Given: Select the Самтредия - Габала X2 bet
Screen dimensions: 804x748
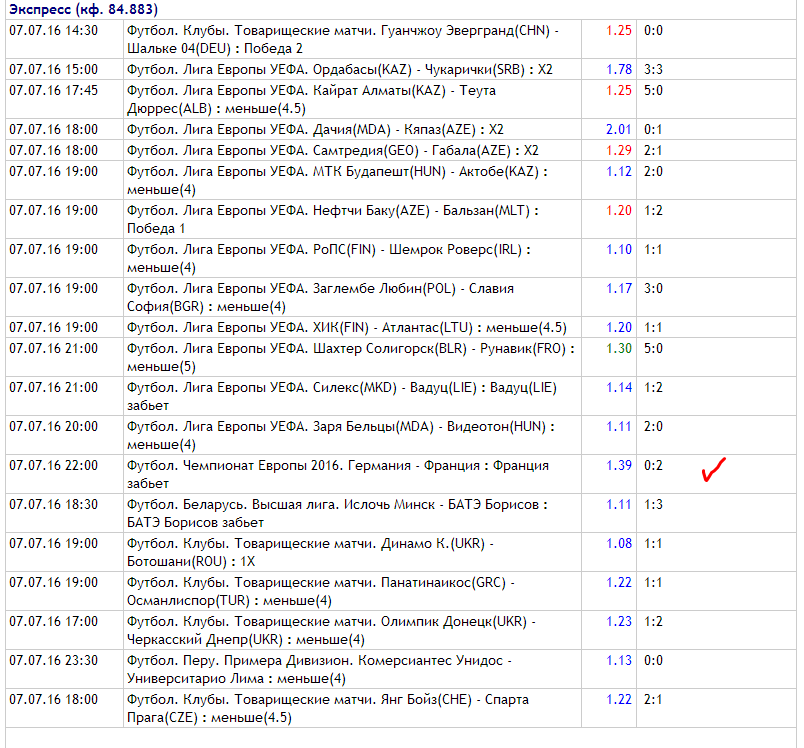Looking at the screenshot, I should (x=332, y=150).
